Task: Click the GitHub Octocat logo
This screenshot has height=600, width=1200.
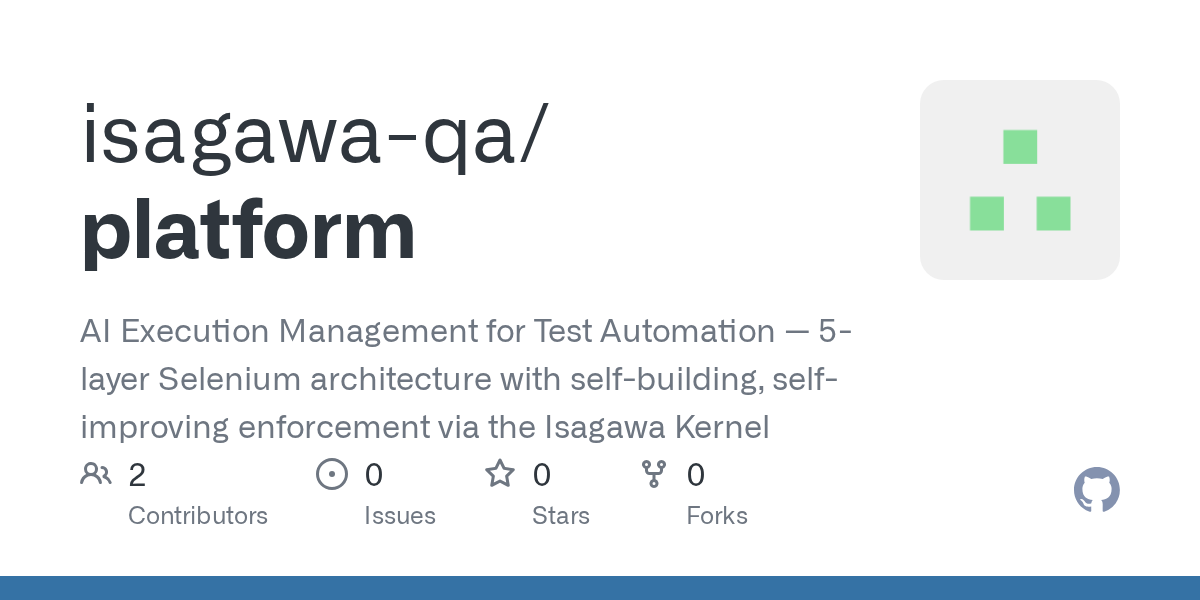Action: pyautogui.click(x=1096, y=490)
